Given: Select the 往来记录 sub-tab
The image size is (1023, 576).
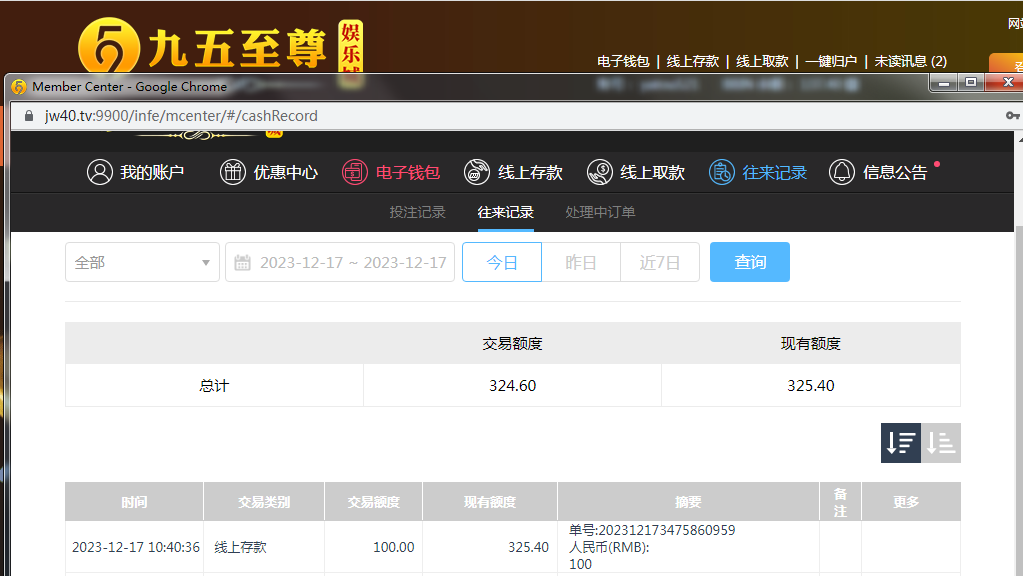Looking at the screenshot, I should [x=506, y=212].
